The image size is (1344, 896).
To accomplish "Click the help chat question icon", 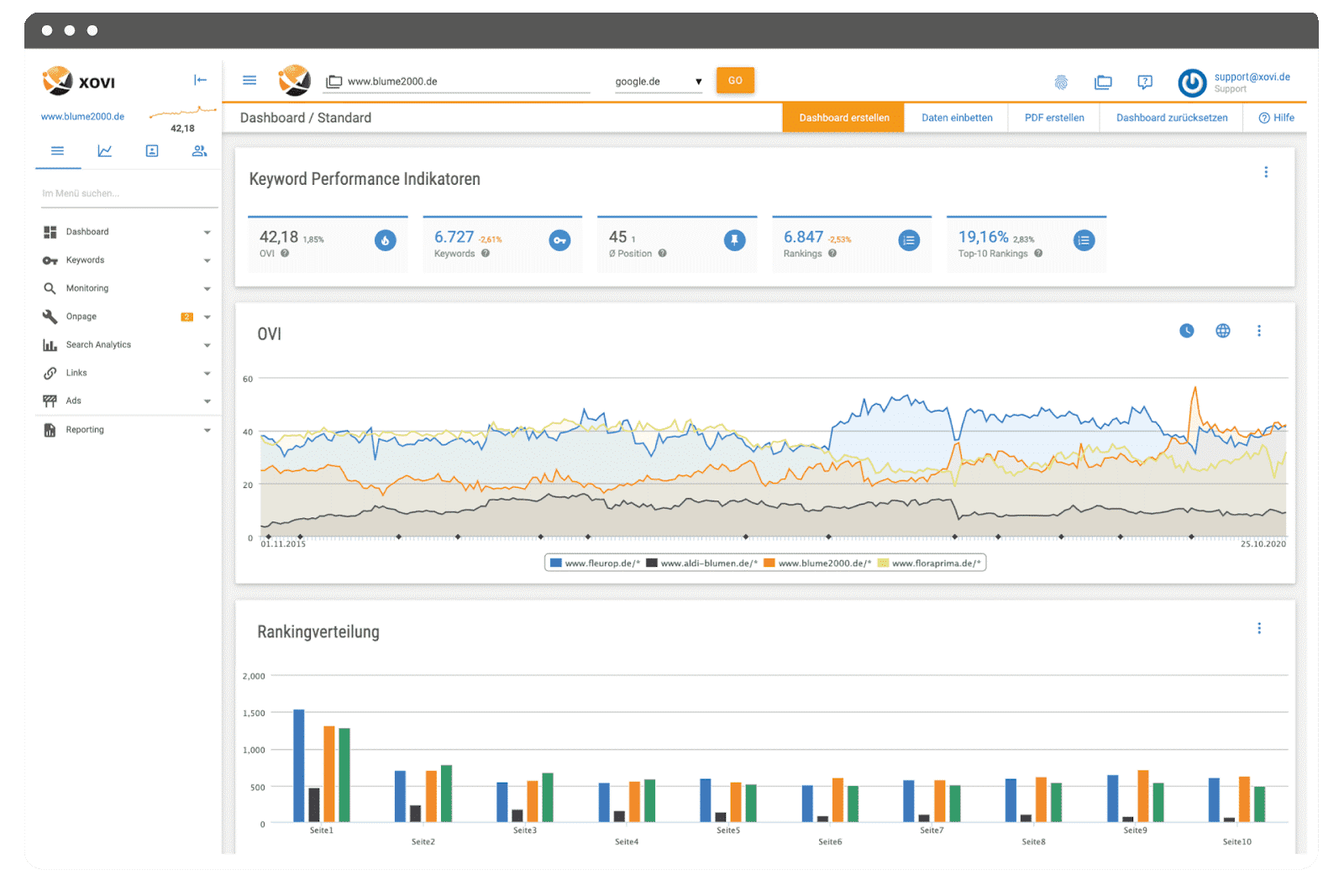I will [x=1144, y=82].
